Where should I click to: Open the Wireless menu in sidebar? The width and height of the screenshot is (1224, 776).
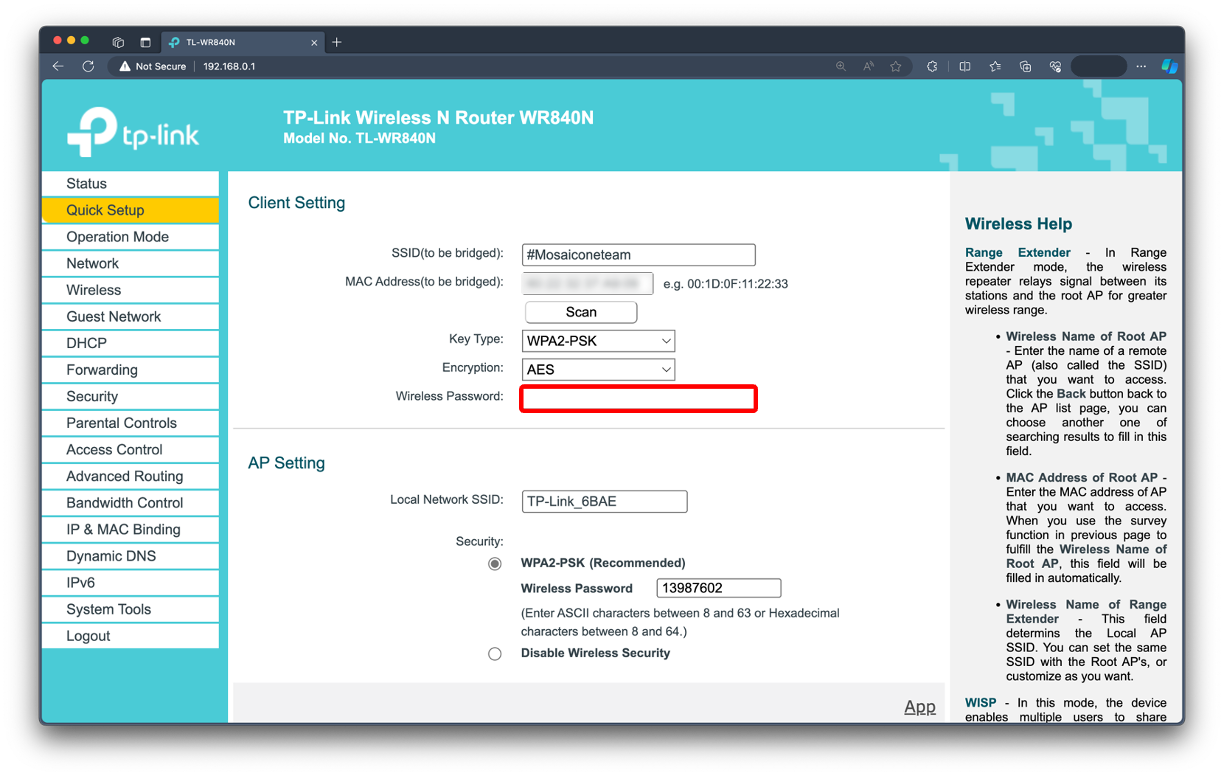[94, 290]
